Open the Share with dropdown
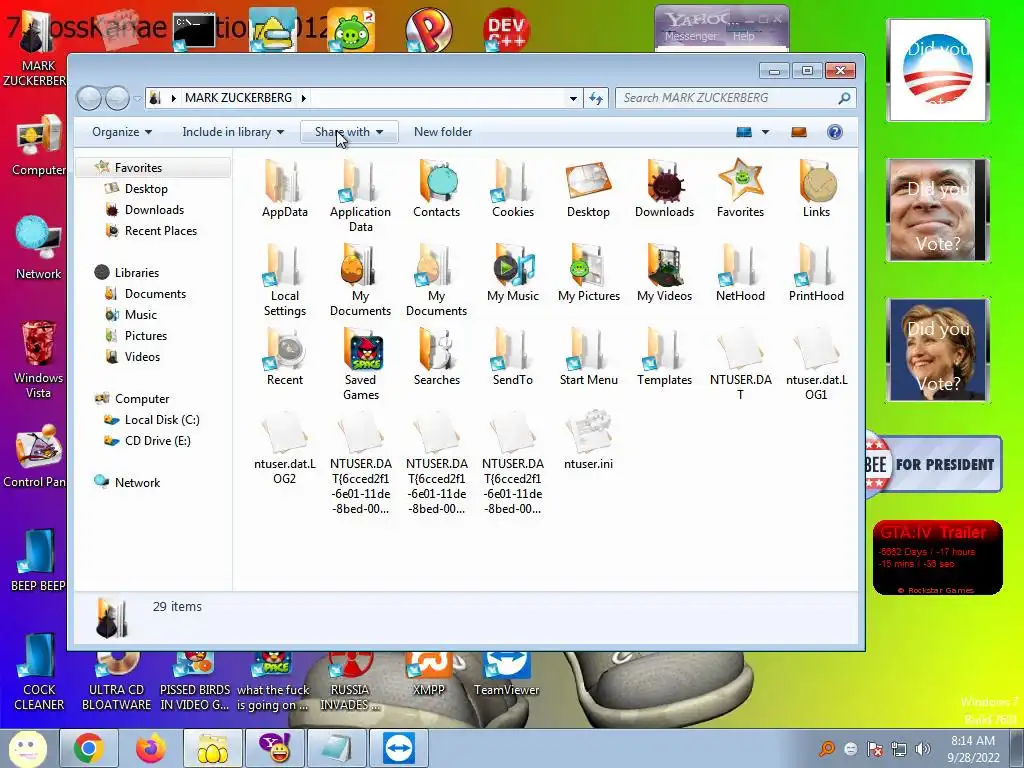Screen dimensions: 1024x768 pyautogui.click(x=349, y=132)
